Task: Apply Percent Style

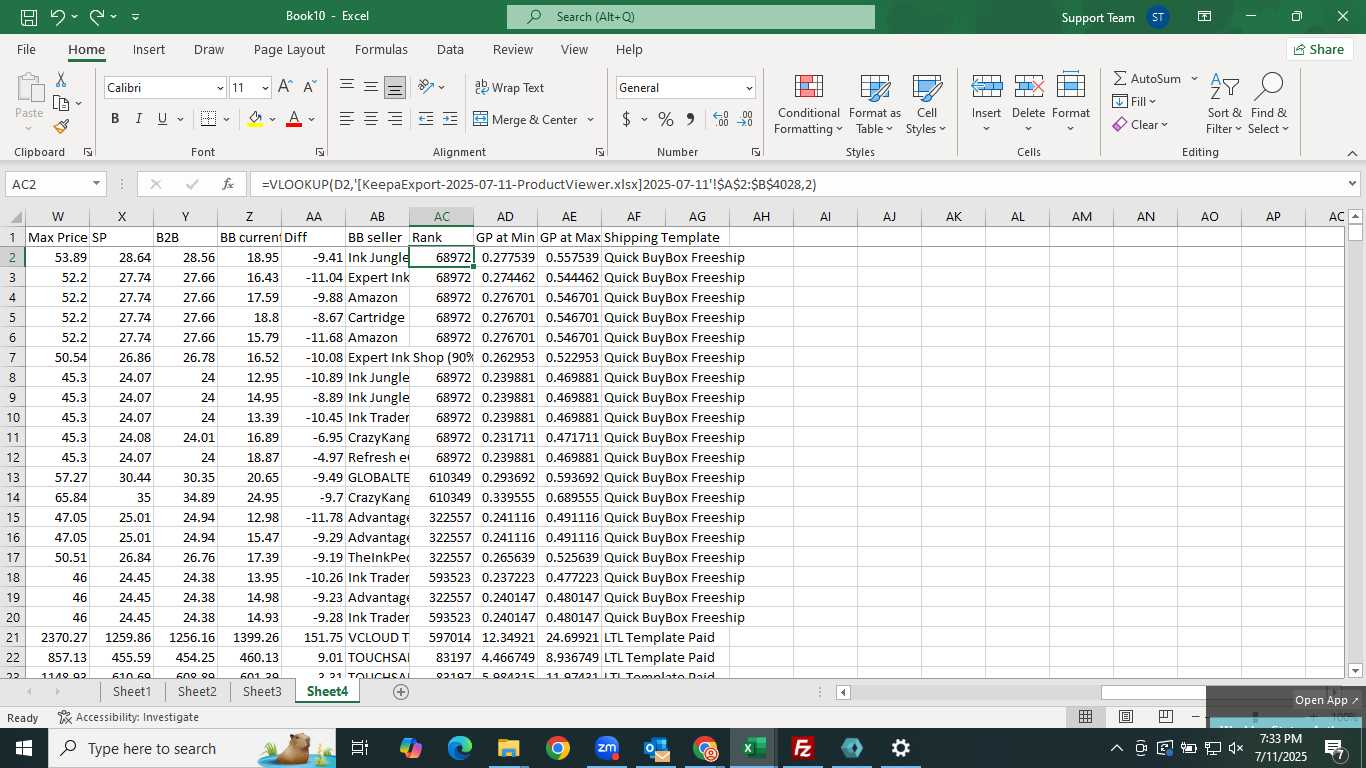Action: click(x=666, y=119)
